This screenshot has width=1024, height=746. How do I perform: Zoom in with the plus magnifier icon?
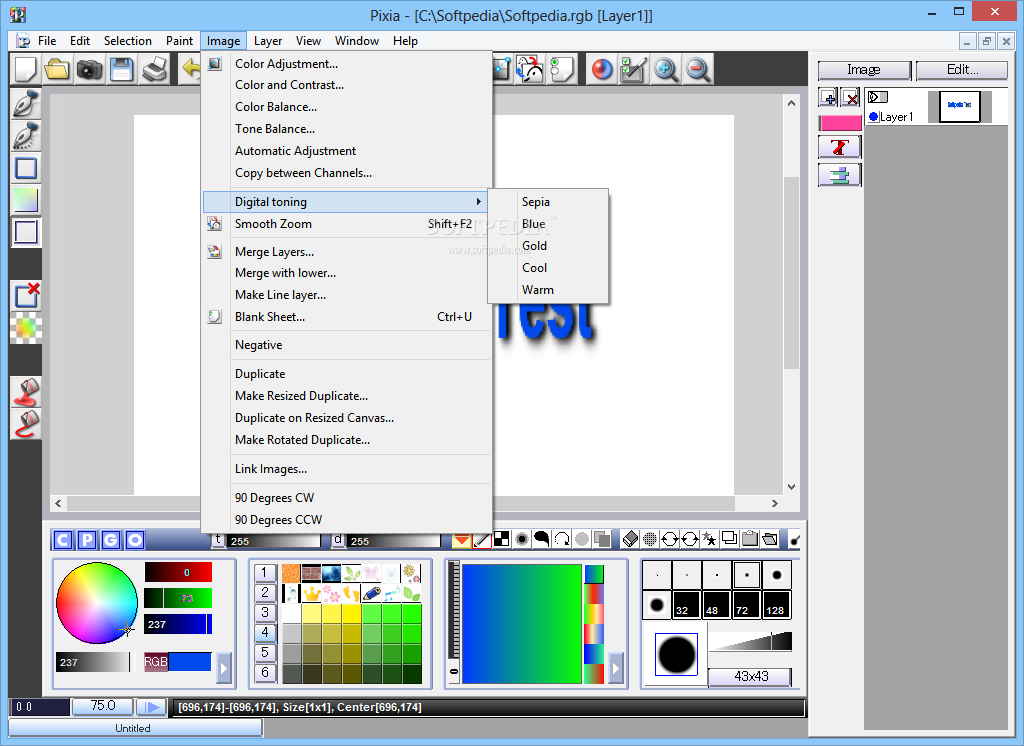click(665, 69)
